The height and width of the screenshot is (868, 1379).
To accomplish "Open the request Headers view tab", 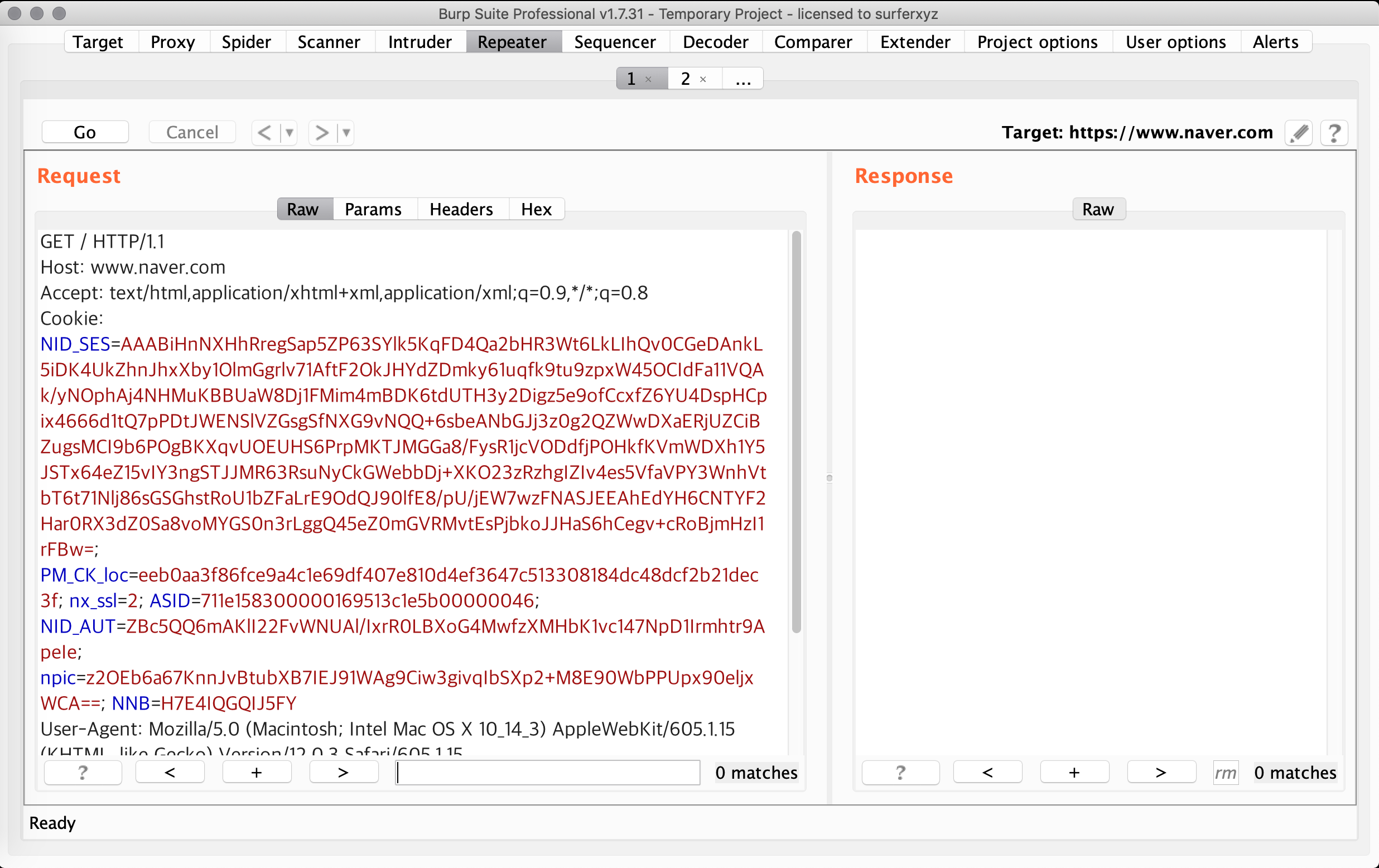I will tap(461, 209).
